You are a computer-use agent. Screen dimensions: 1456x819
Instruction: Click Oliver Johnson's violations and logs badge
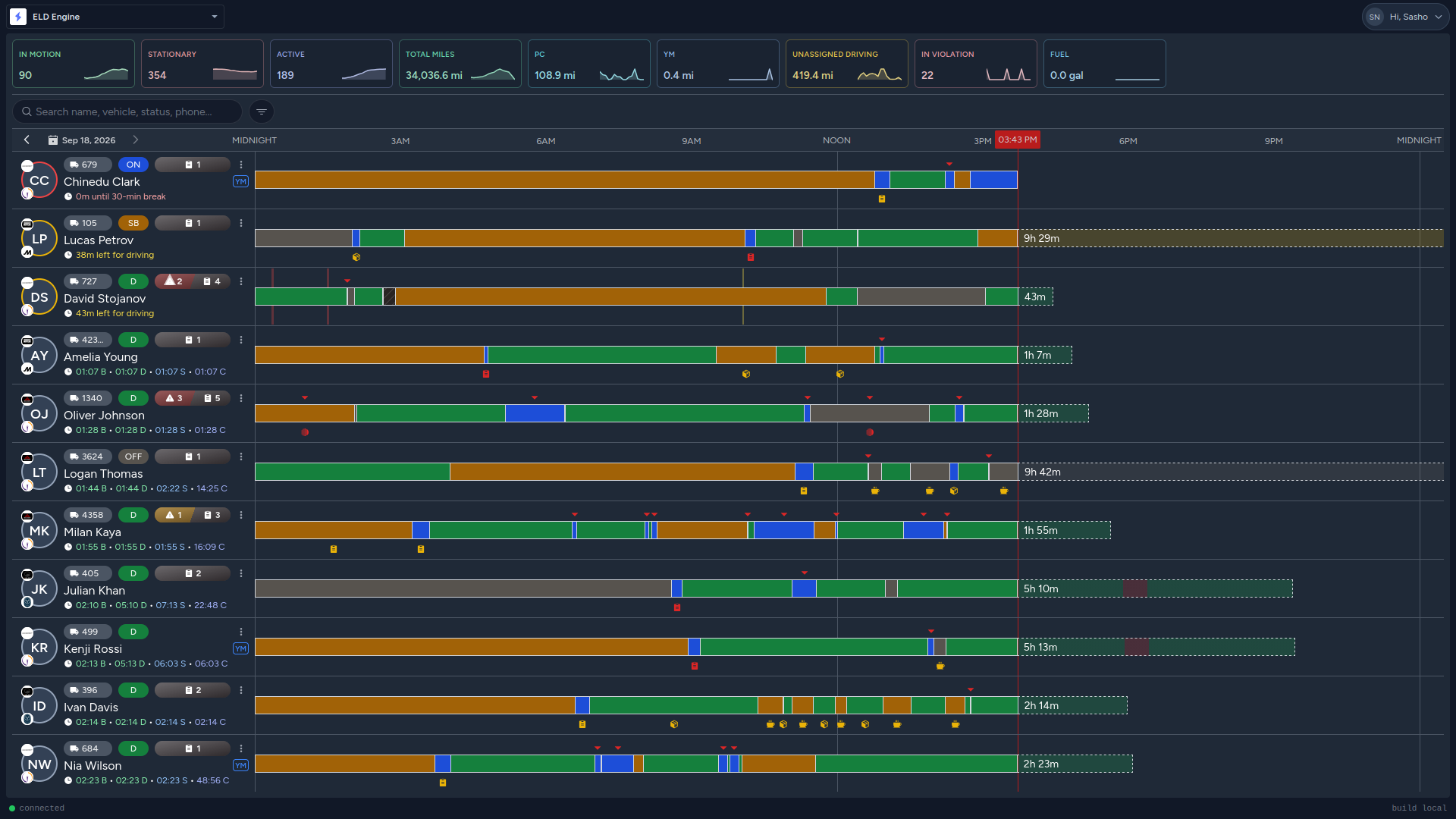tap(193, 398)
